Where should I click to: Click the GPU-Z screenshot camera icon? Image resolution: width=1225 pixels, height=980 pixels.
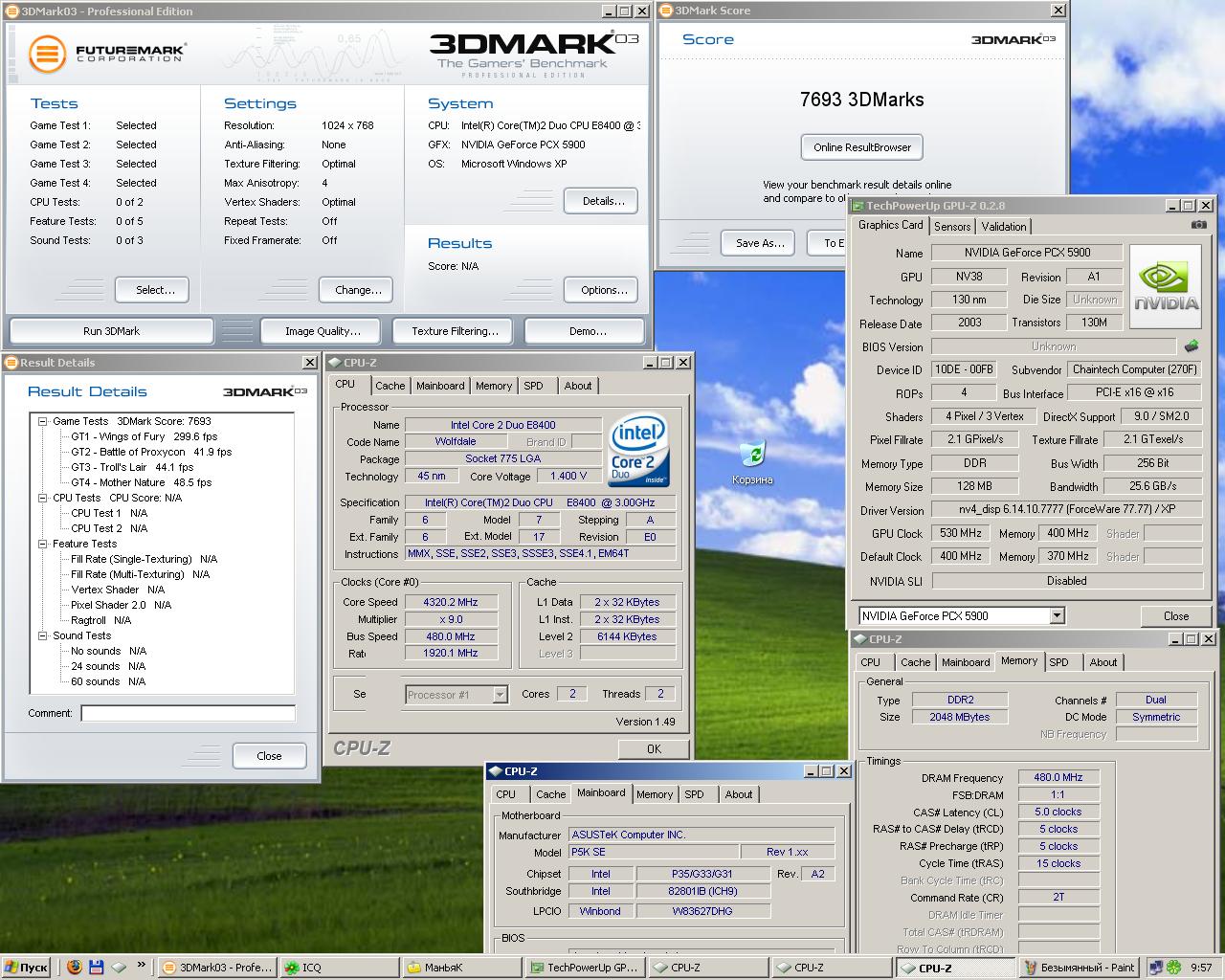pos(1198,225)
